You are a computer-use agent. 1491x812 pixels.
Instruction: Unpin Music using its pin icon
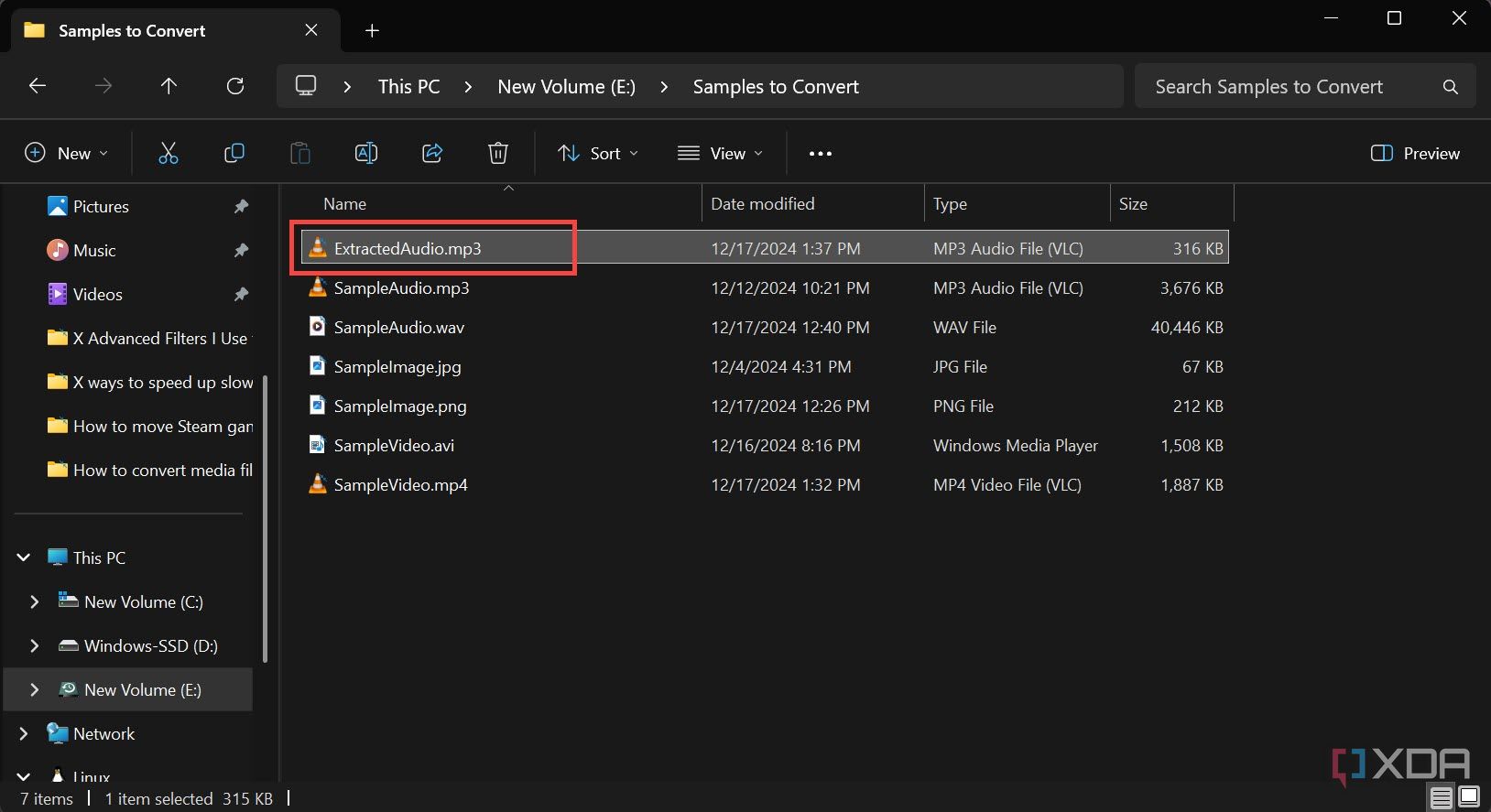coord(241,251)
